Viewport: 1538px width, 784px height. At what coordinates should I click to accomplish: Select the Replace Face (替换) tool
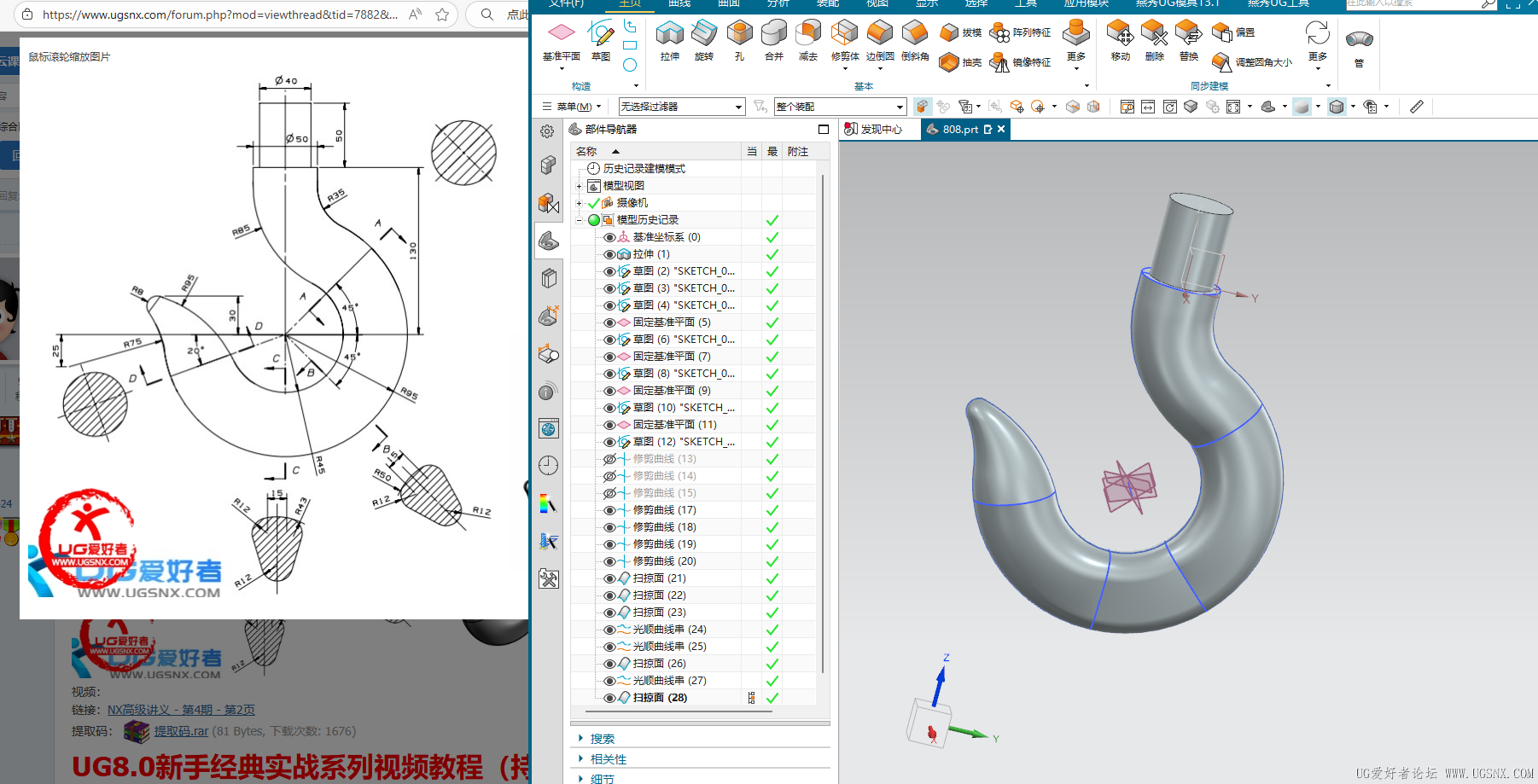(1189, 41)
